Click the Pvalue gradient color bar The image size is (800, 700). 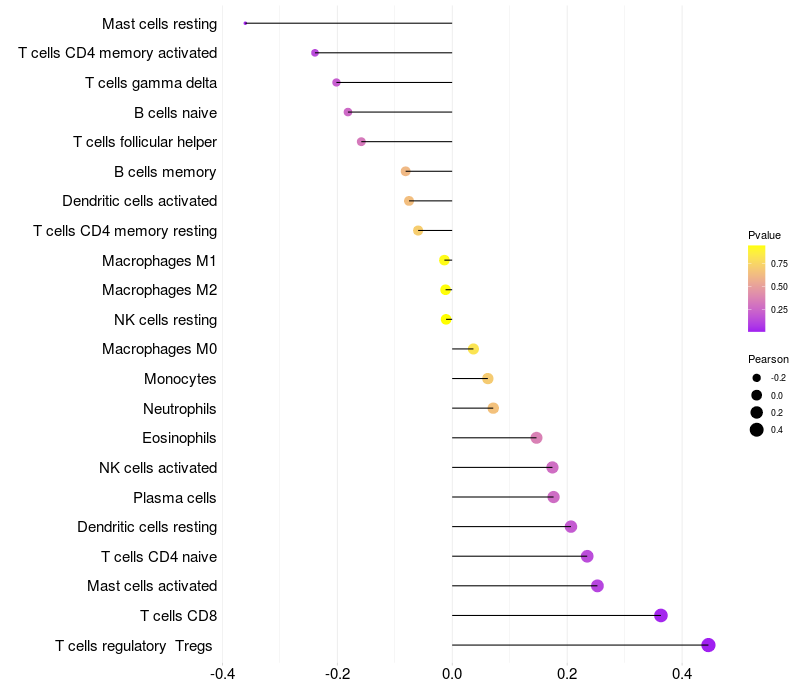[x=757, y=288]
